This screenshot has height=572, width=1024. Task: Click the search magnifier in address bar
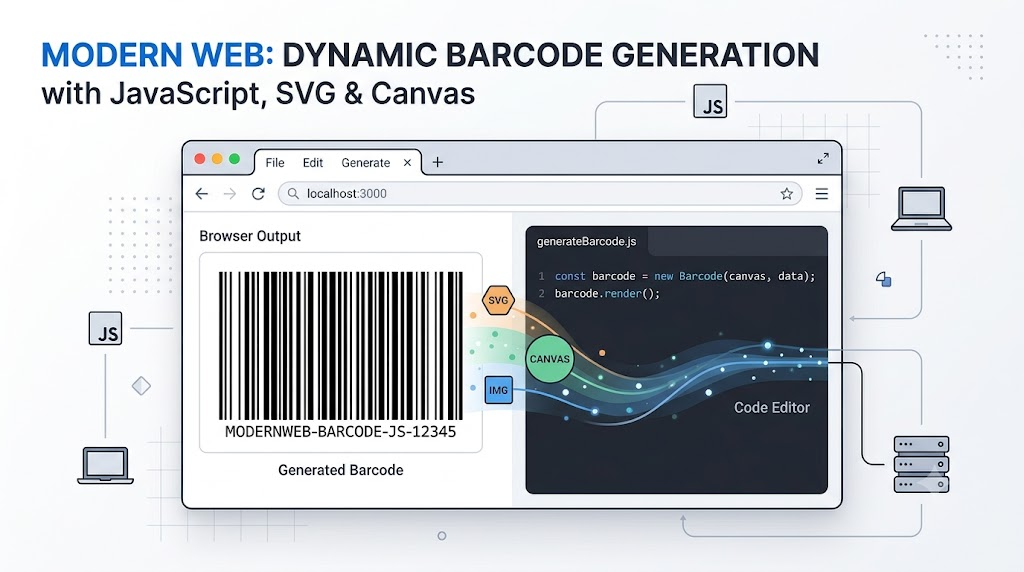[293, 193]
